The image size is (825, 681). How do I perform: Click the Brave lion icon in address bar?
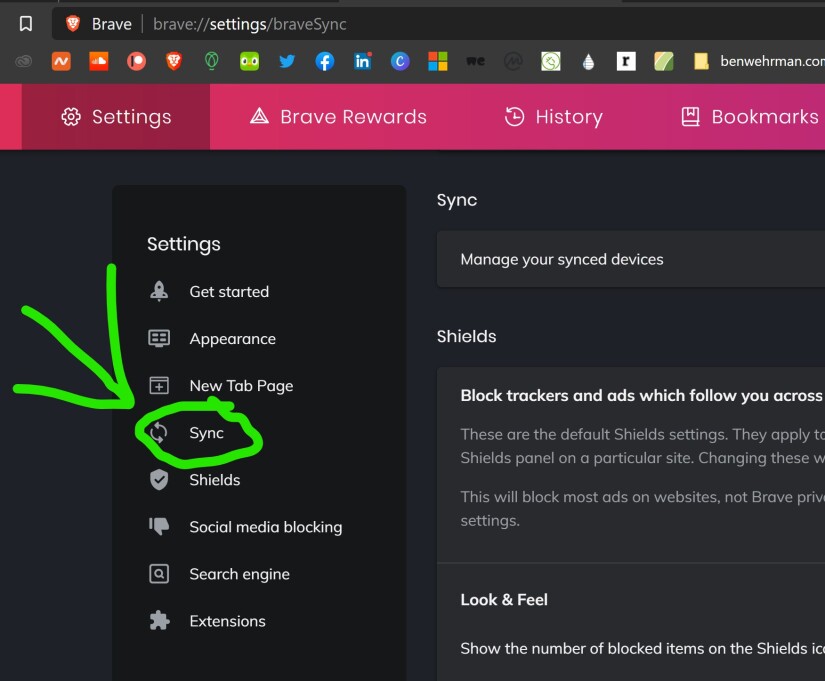click(73, 24)
